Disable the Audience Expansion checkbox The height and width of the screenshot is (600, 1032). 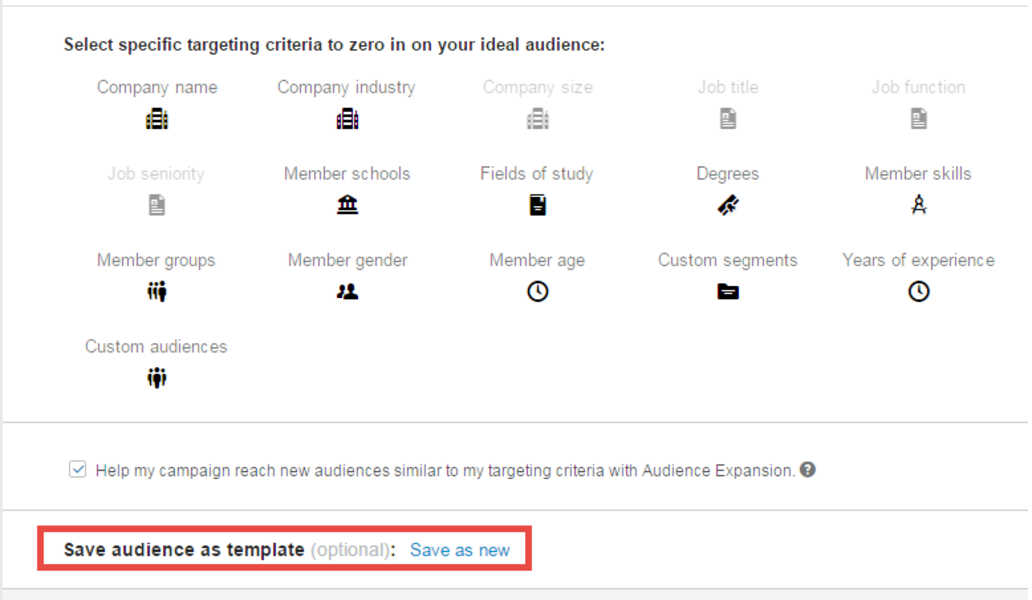pyautogui.click(x=78, y=469)
